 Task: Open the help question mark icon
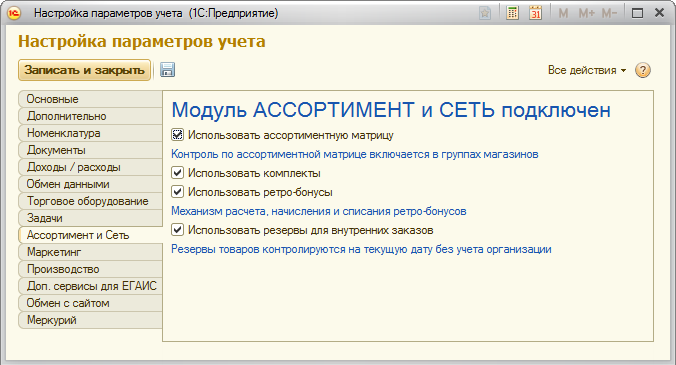[x=642, y=70]
